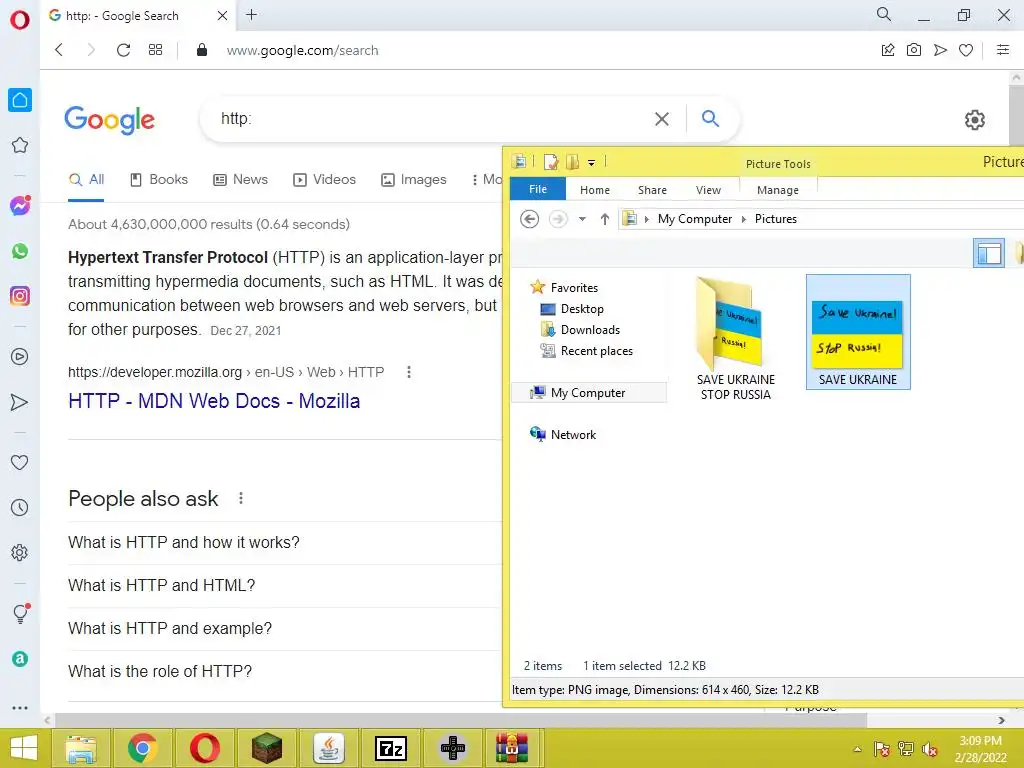1024x768 pixels.
Task: Select the Videos search tab
Action: 325,180
